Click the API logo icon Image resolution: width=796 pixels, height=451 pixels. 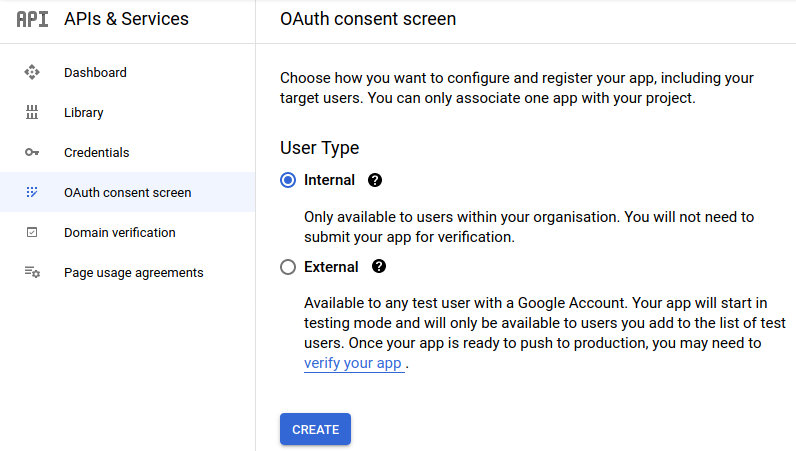click(x=32, y=19)
